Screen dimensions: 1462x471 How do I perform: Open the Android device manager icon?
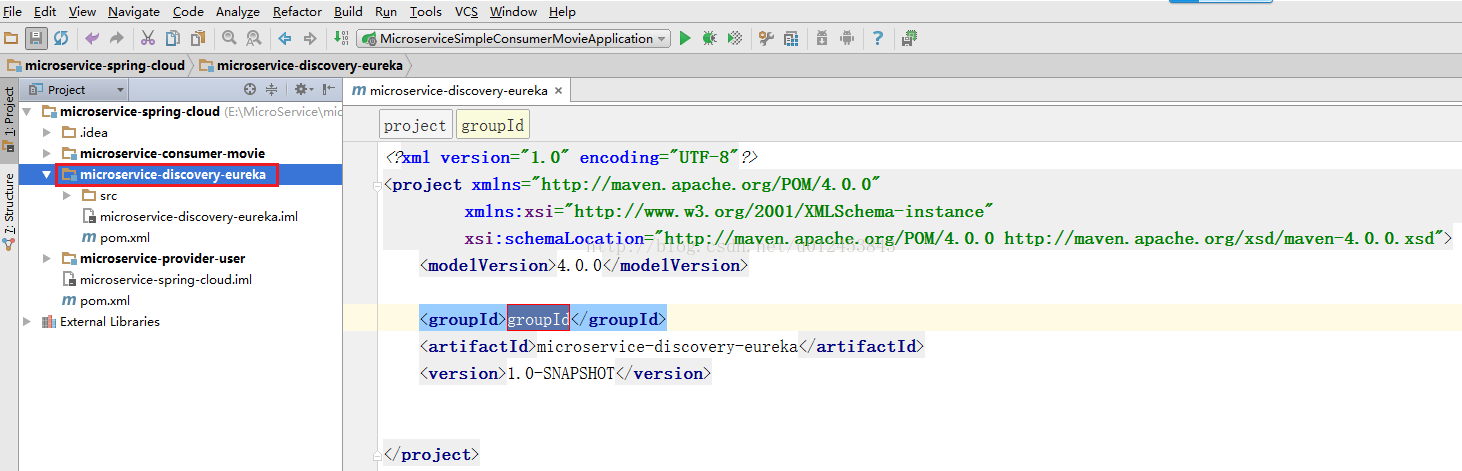pos(847,38)
